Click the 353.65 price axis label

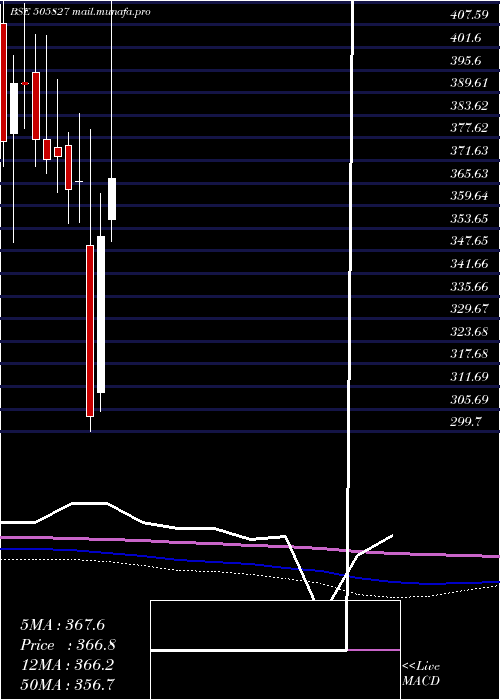[469, 219]
